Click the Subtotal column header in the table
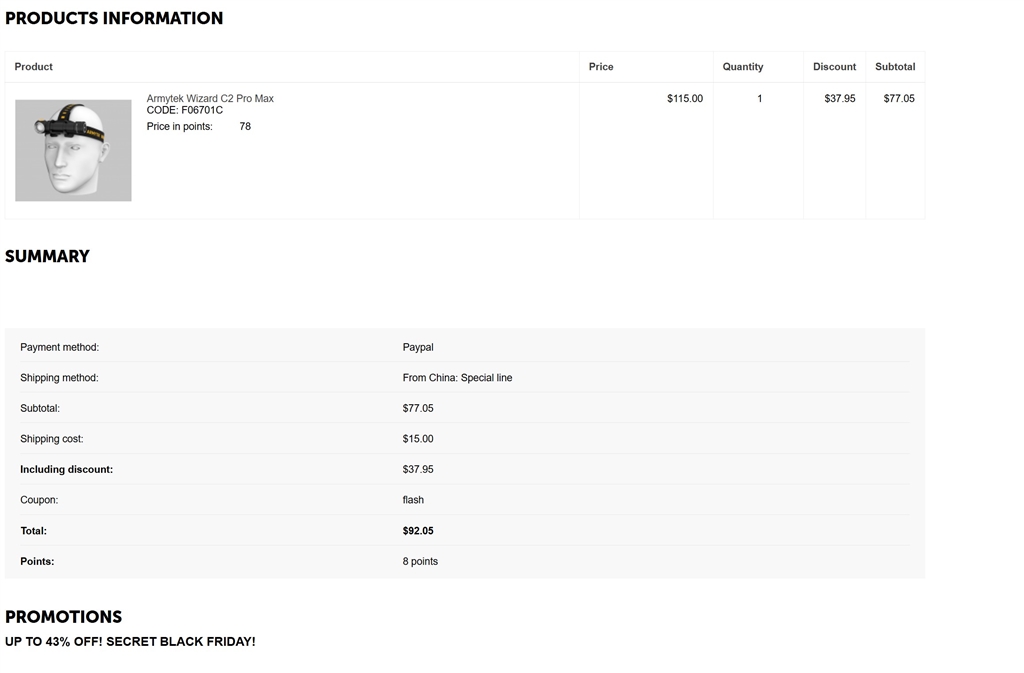 (x=895, y=67)
